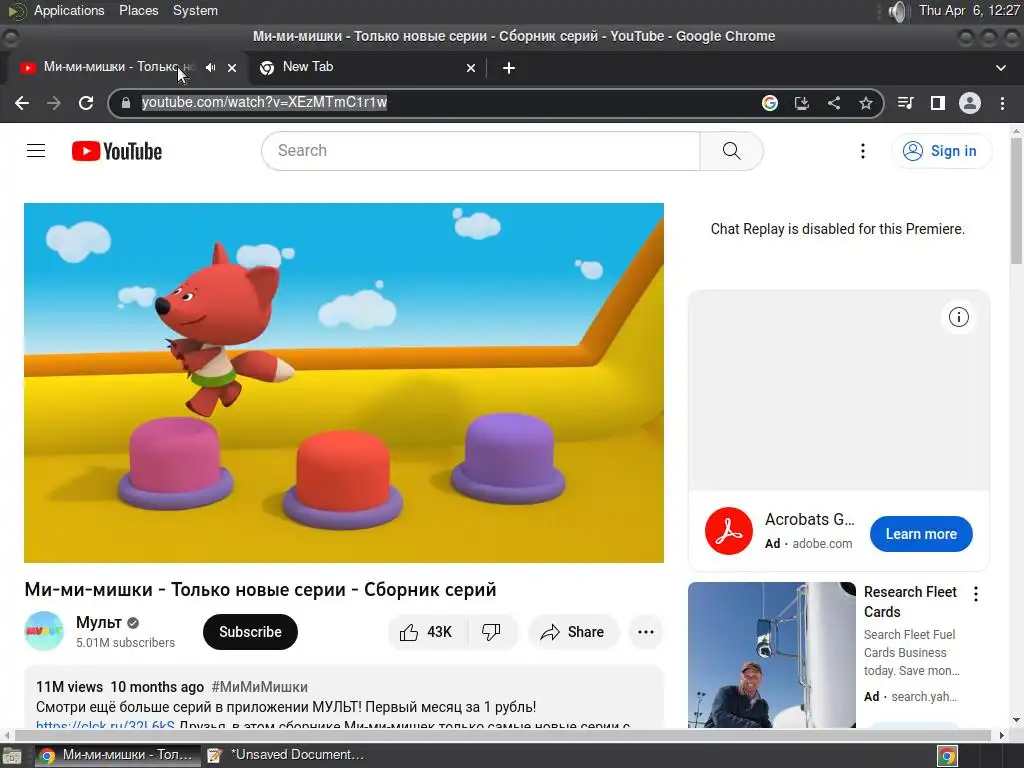This screenshot has width=1024, height=768.
Task: Click the browser forward arrow
Action: (54, 103)
